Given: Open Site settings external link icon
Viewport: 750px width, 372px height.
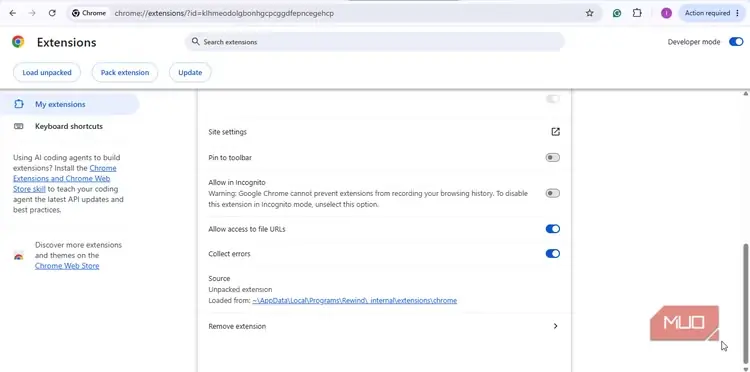Looking at the screenshot, I should [555, 132].
